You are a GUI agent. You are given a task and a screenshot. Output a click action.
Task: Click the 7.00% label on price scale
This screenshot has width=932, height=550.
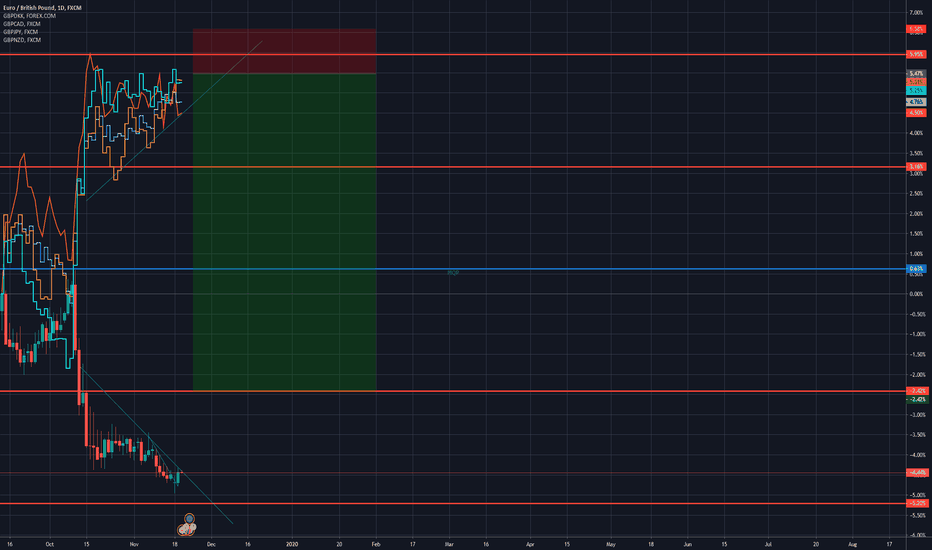point(916,13)
